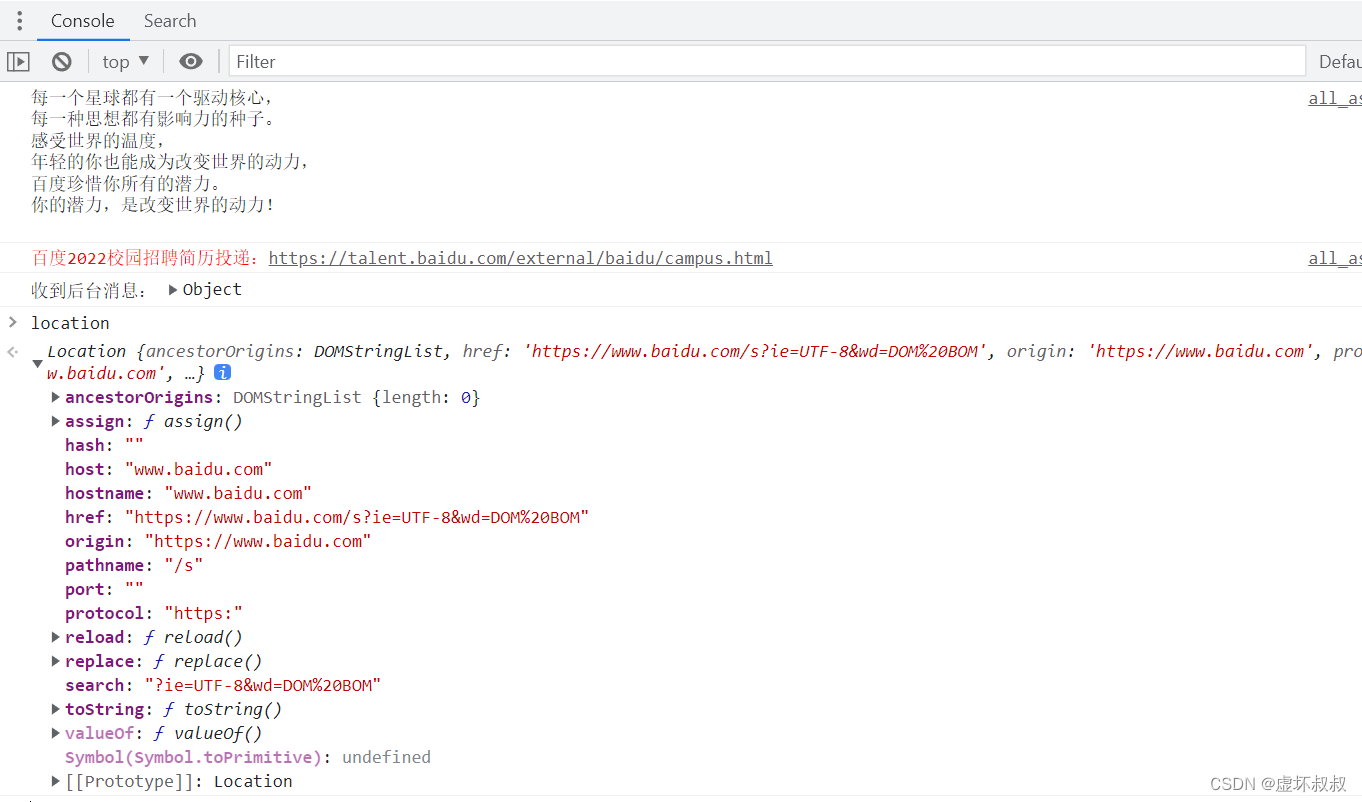The image size is (1362, 802).
Task: Select the port property row
Action: 104,589
